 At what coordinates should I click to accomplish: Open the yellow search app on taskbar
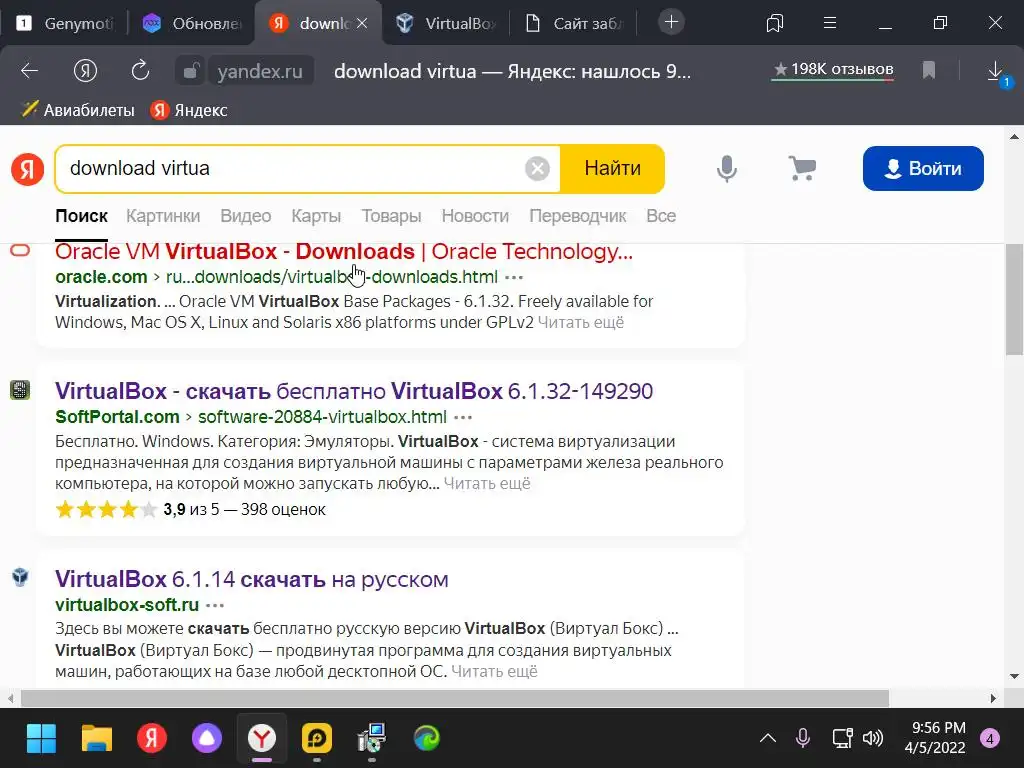[x=317, y=739]
